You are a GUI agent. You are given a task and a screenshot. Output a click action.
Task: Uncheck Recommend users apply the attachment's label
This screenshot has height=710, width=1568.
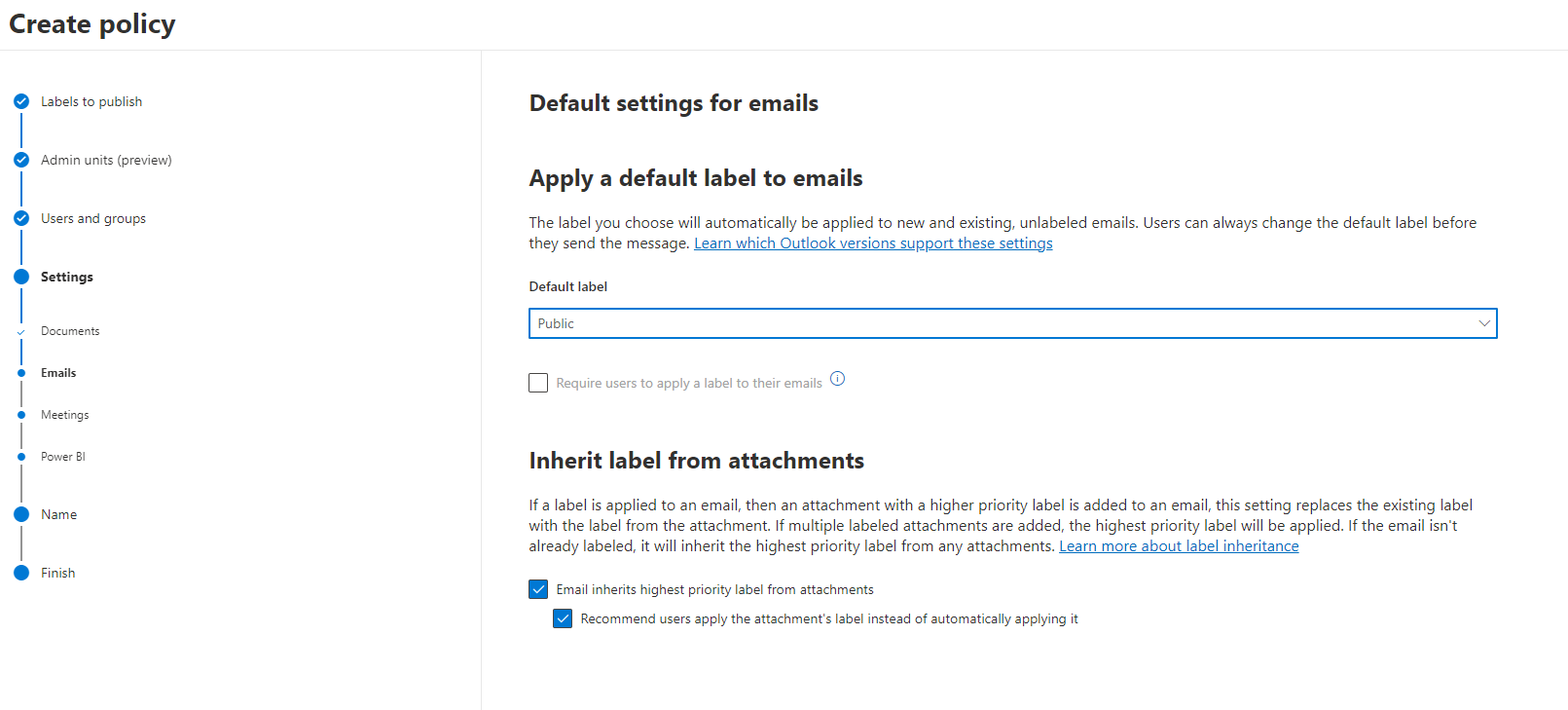pos(563,618)
